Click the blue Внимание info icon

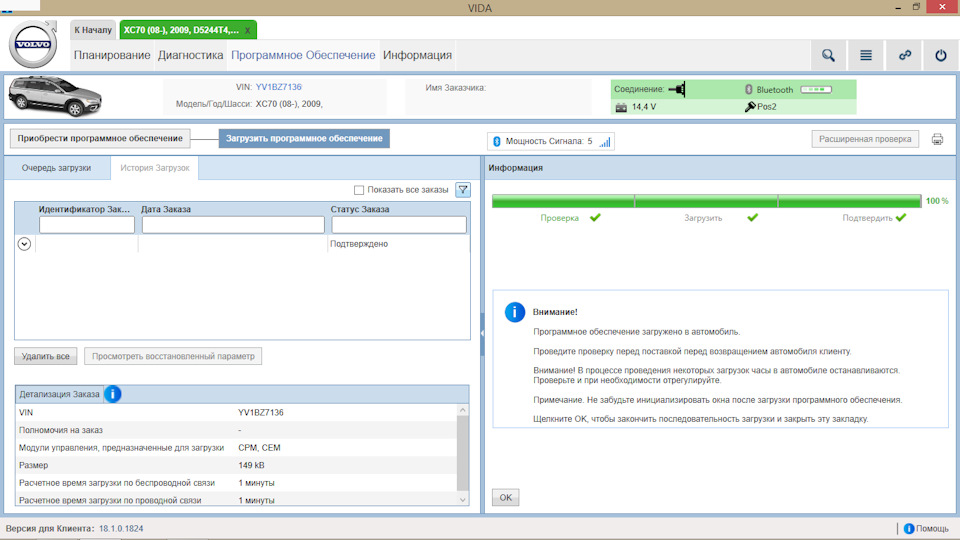514,312
